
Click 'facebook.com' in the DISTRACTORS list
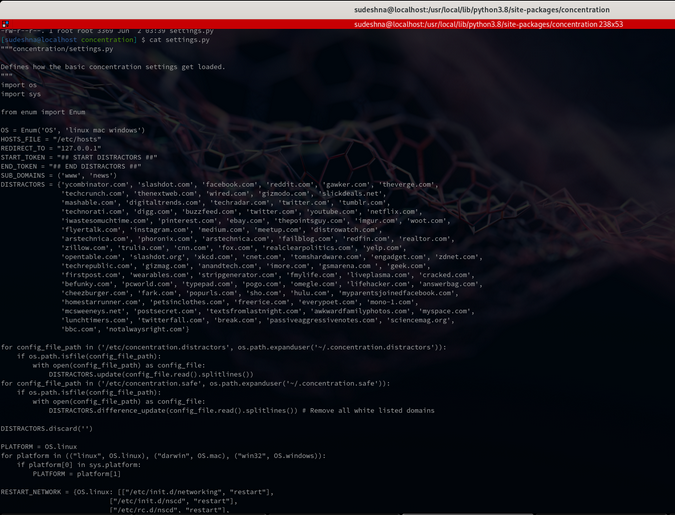pos(230,184)
